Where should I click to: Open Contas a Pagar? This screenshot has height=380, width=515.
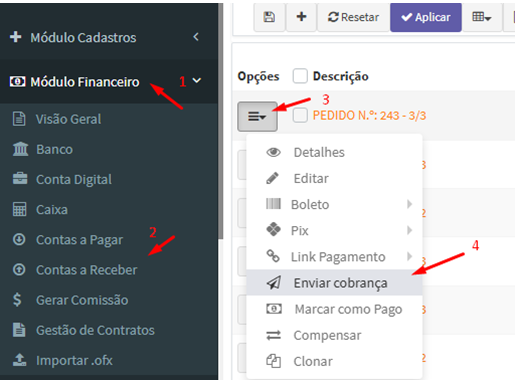click(79, 240)
